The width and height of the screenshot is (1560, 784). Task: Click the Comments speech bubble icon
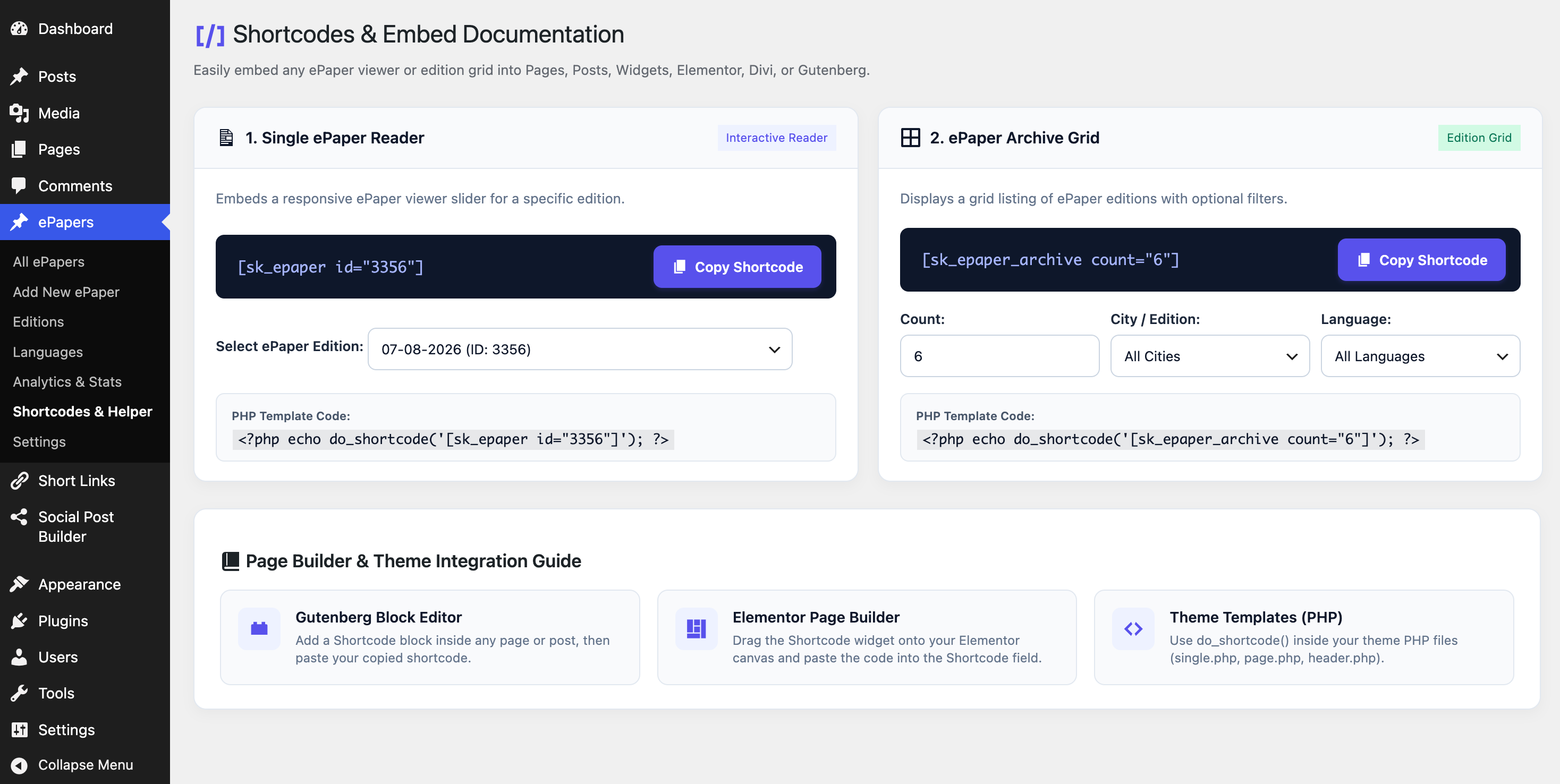pos(19,186)
